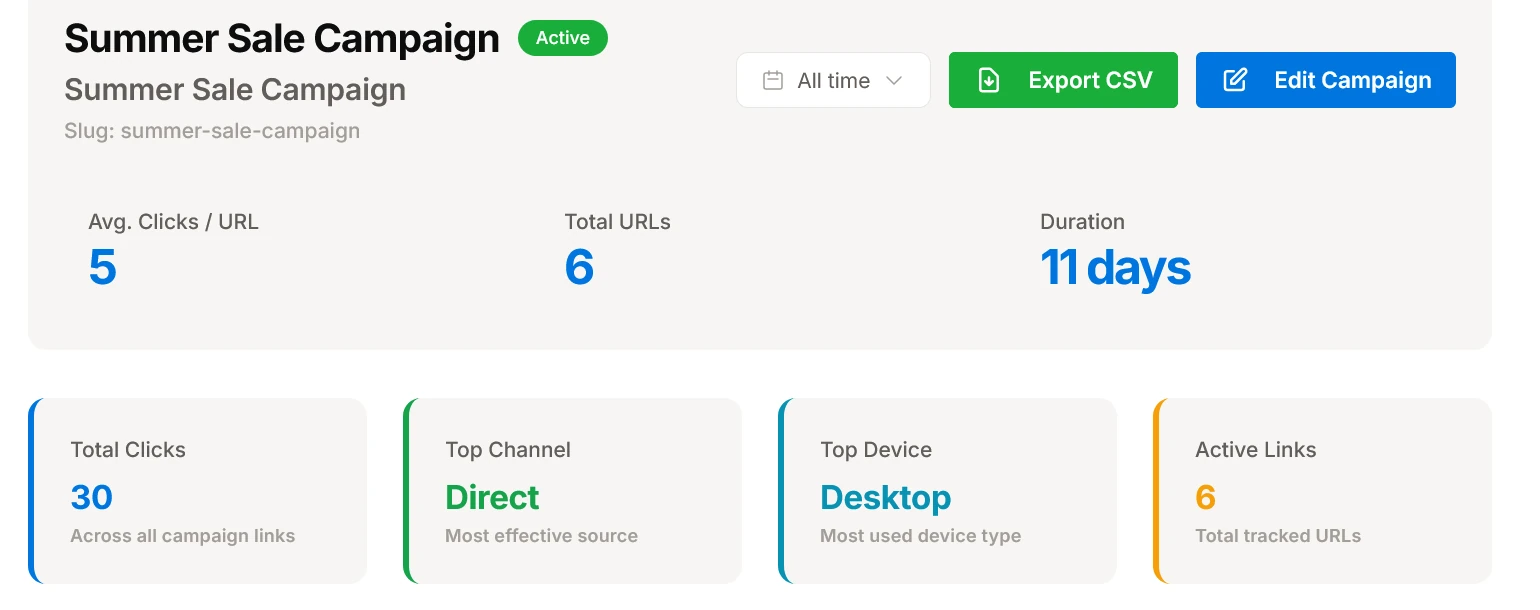Click the Top Channel card title
The image size is (1540, 610).
pos(508,450)
